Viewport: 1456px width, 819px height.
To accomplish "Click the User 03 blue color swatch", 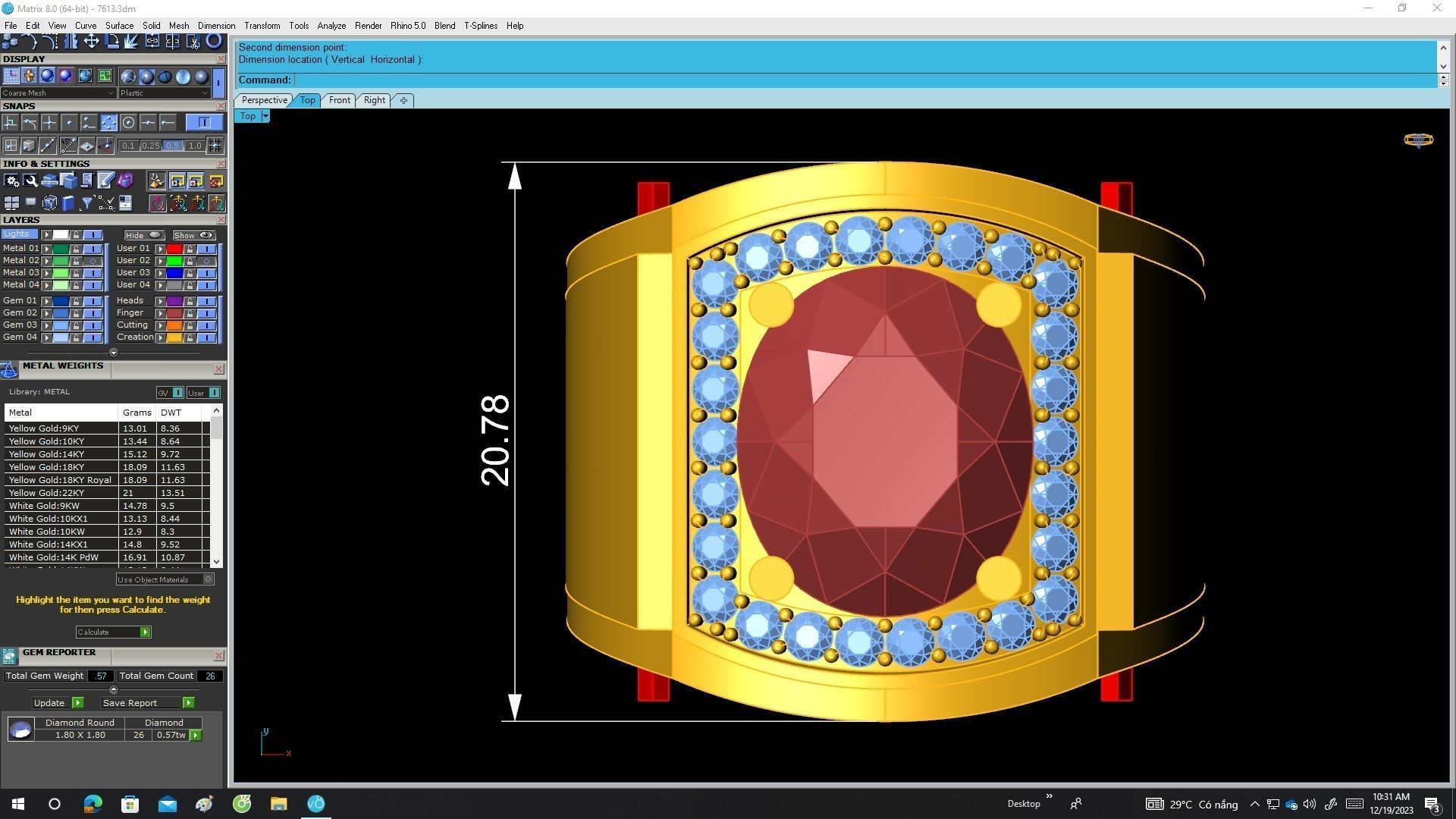I will pyautogui.click(x=174, y=273).
